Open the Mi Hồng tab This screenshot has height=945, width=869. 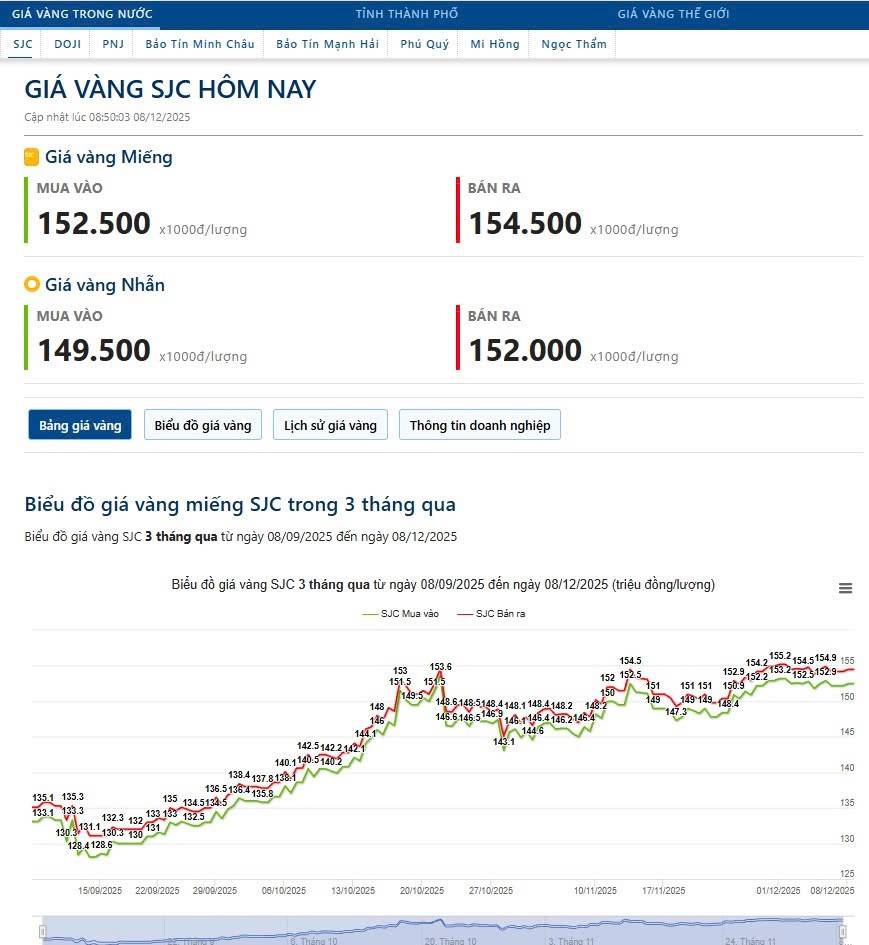click(494, 44)
